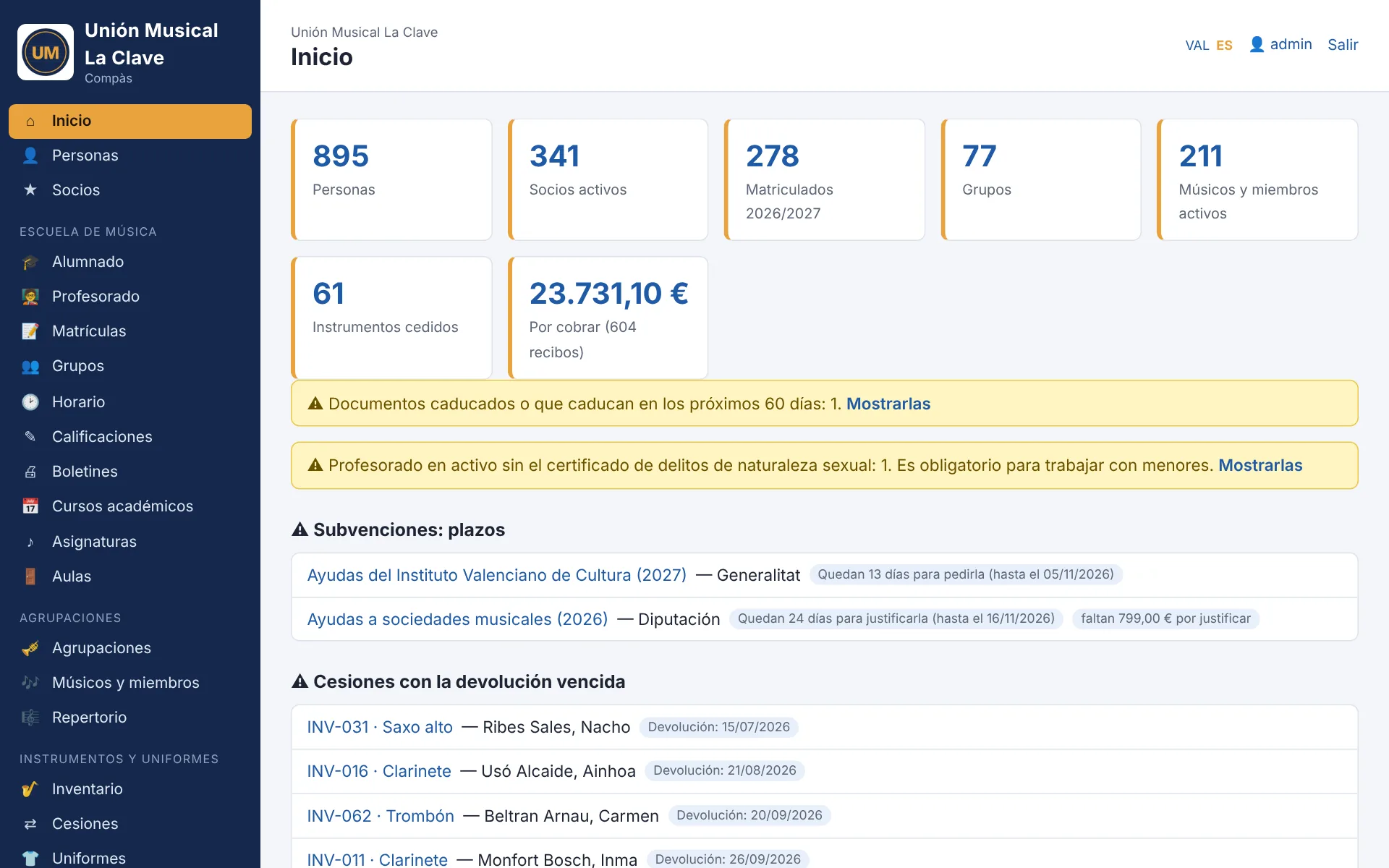The image size is (1389, 868).
Task: Open Uniformes in the sidebar
Action: (x=130, y=858)
